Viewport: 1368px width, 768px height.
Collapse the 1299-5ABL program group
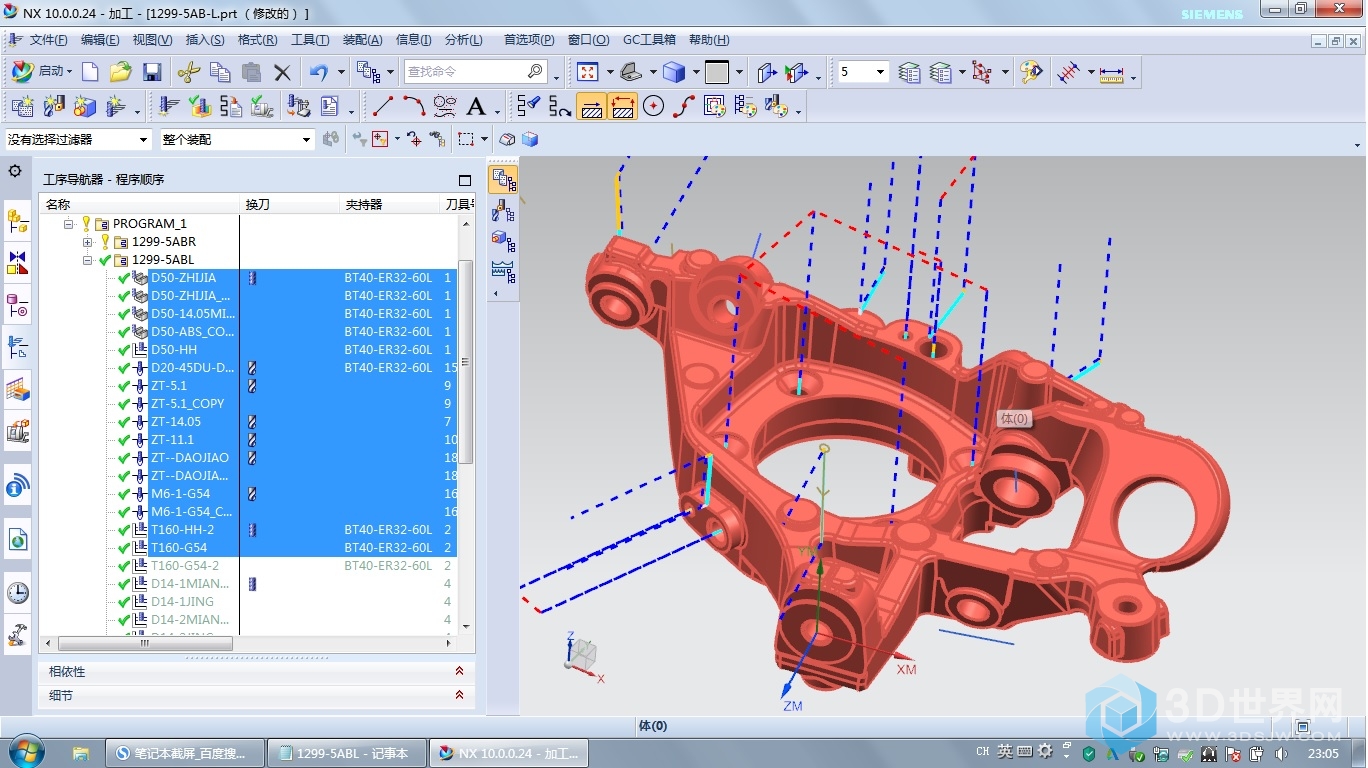point(88,260)
